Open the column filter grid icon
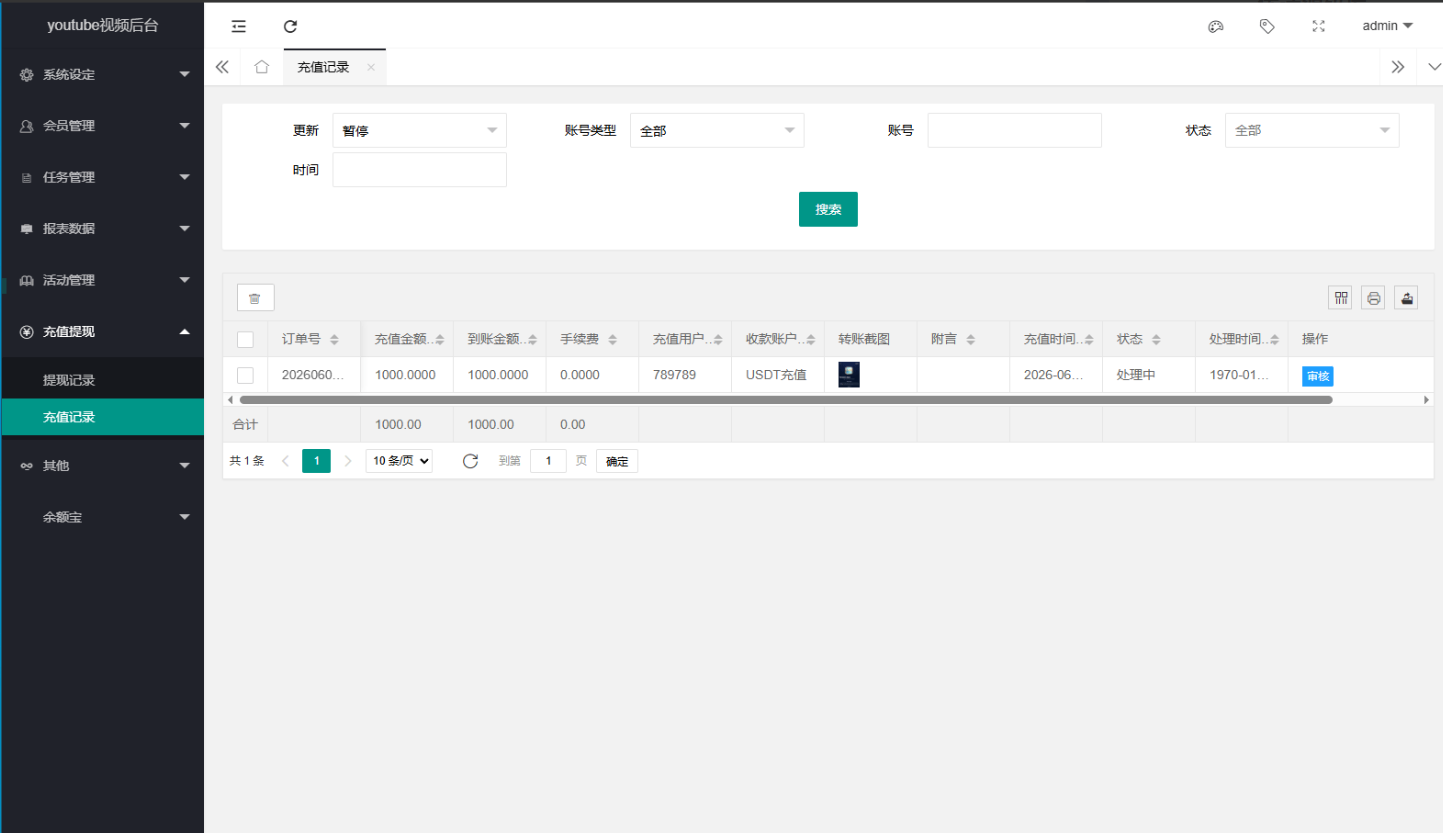Screen dimensions: 1443x833 (1341, 297)
